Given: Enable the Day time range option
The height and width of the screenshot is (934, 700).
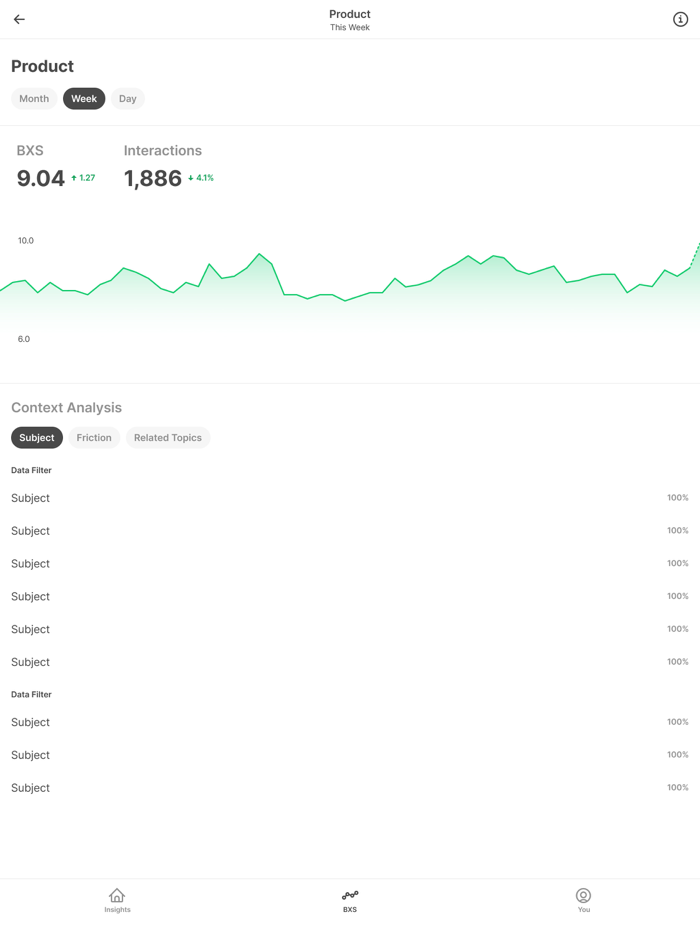Looking at the screenshot, I should tap(127, 98).
